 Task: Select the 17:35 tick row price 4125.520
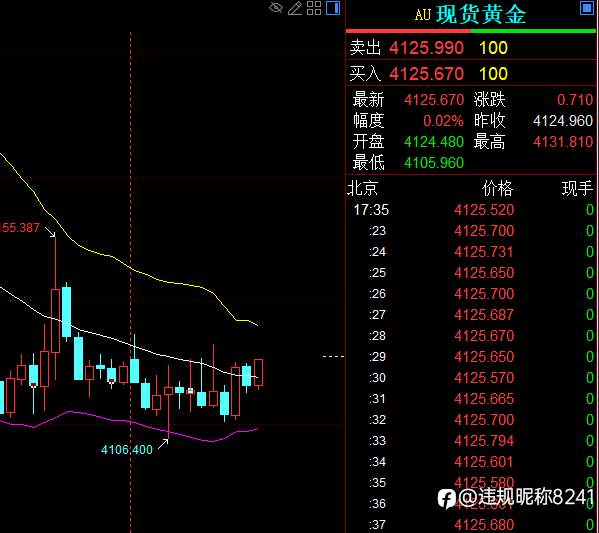pyautogui.click(x=484, y=210)
